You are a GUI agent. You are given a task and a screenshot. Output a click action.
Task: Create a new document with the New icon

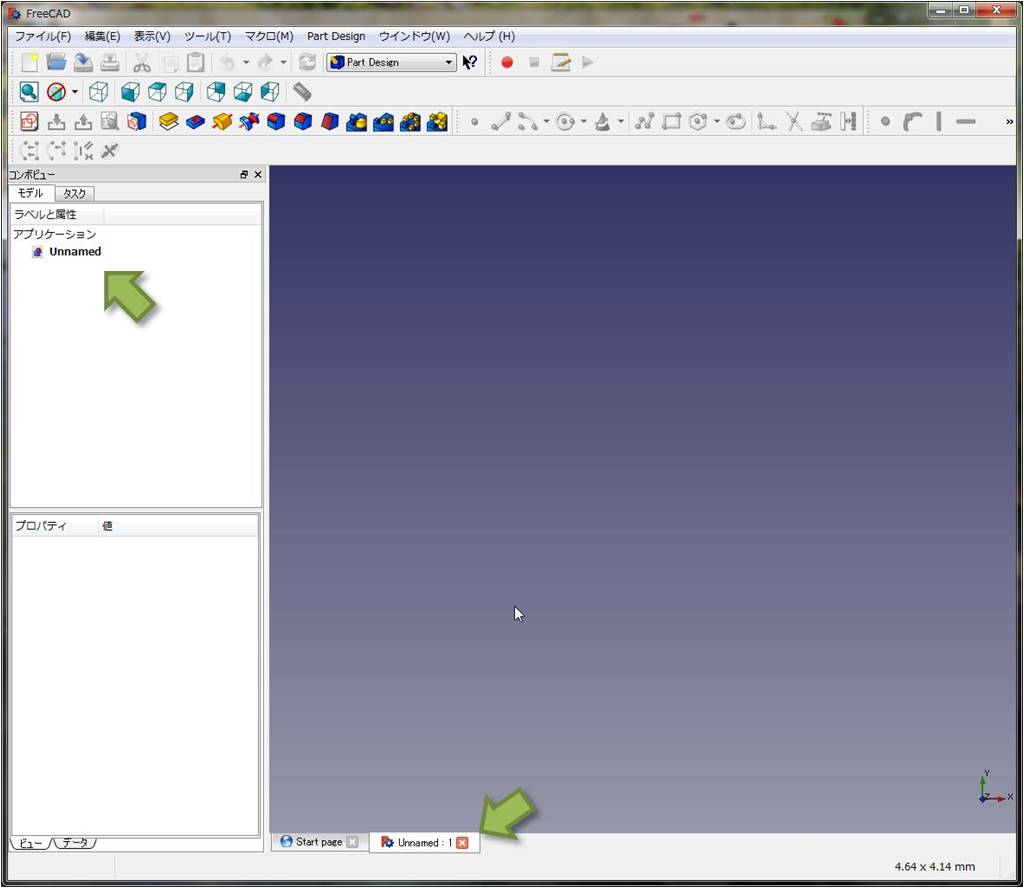pos(29,63)
